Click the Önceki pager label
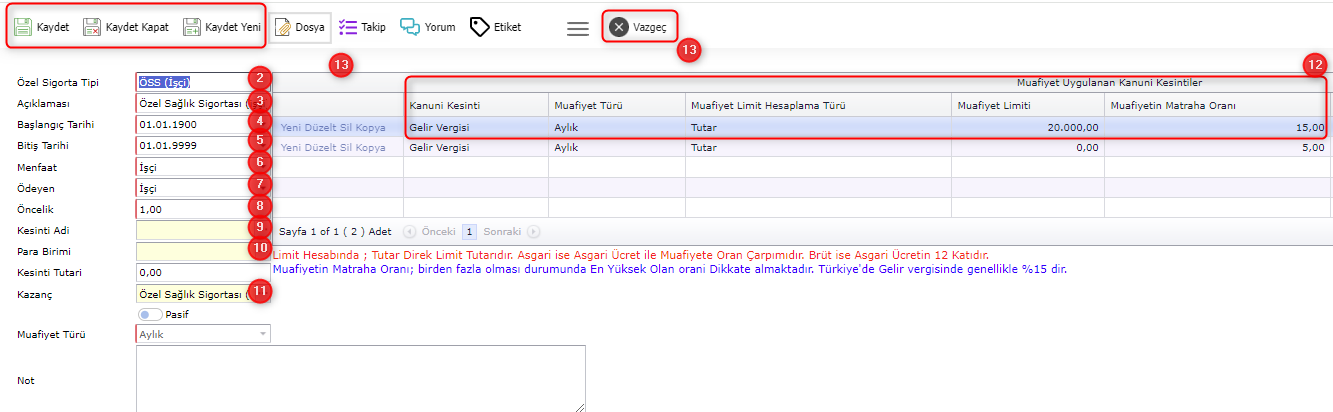This screenshot has width=1333, height=412. (437, 231)
